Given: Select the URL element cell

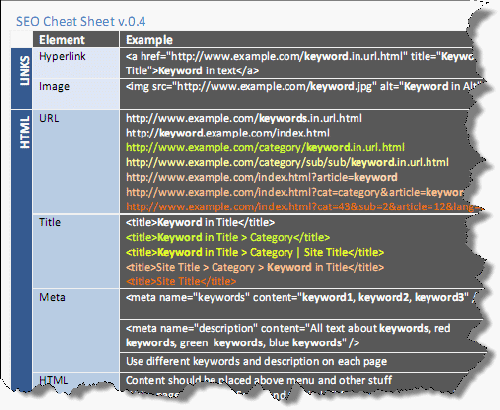Looking at the screenshot, I should (76, 162).
